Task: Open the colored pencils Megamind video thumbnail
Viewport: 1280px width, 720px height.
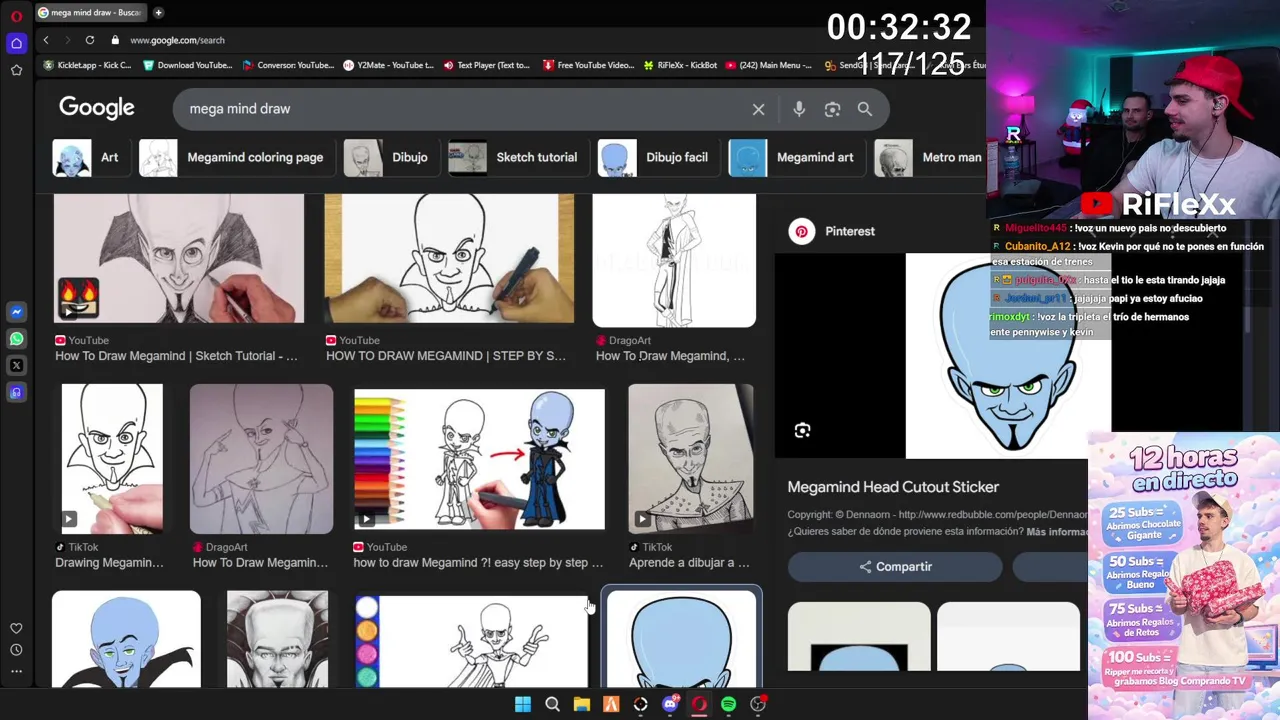Action: tap(479, 459)
